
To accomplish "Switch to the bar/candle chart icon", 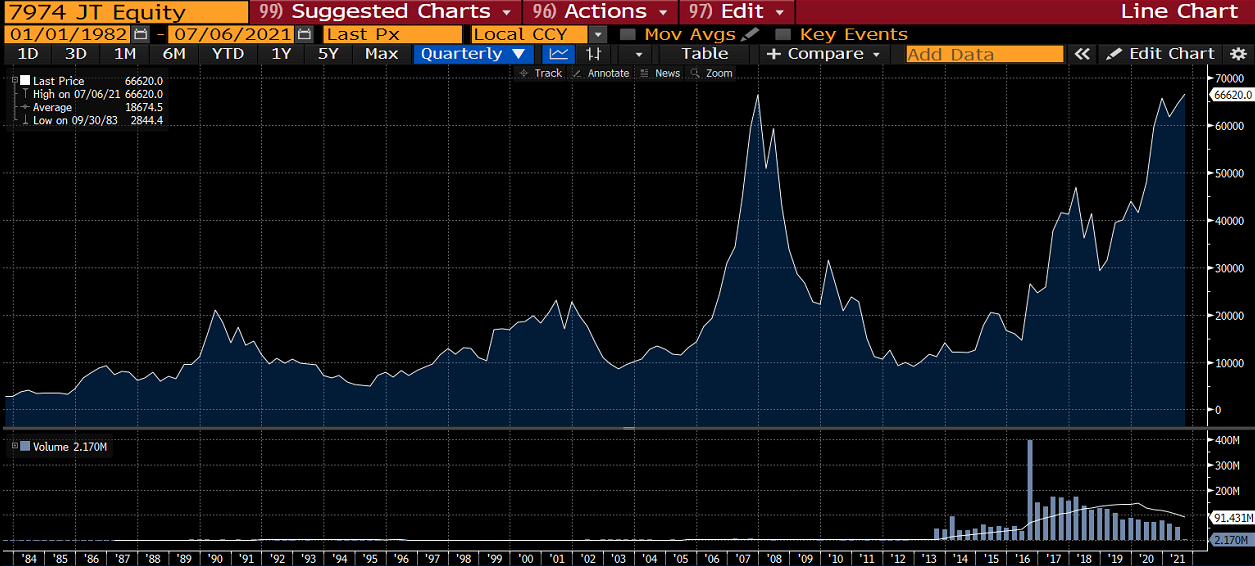I will click(595, 54).
